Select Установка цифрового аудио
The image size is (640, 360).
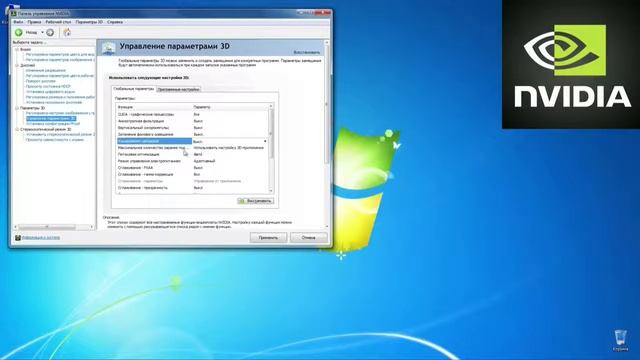coord(51,92)
